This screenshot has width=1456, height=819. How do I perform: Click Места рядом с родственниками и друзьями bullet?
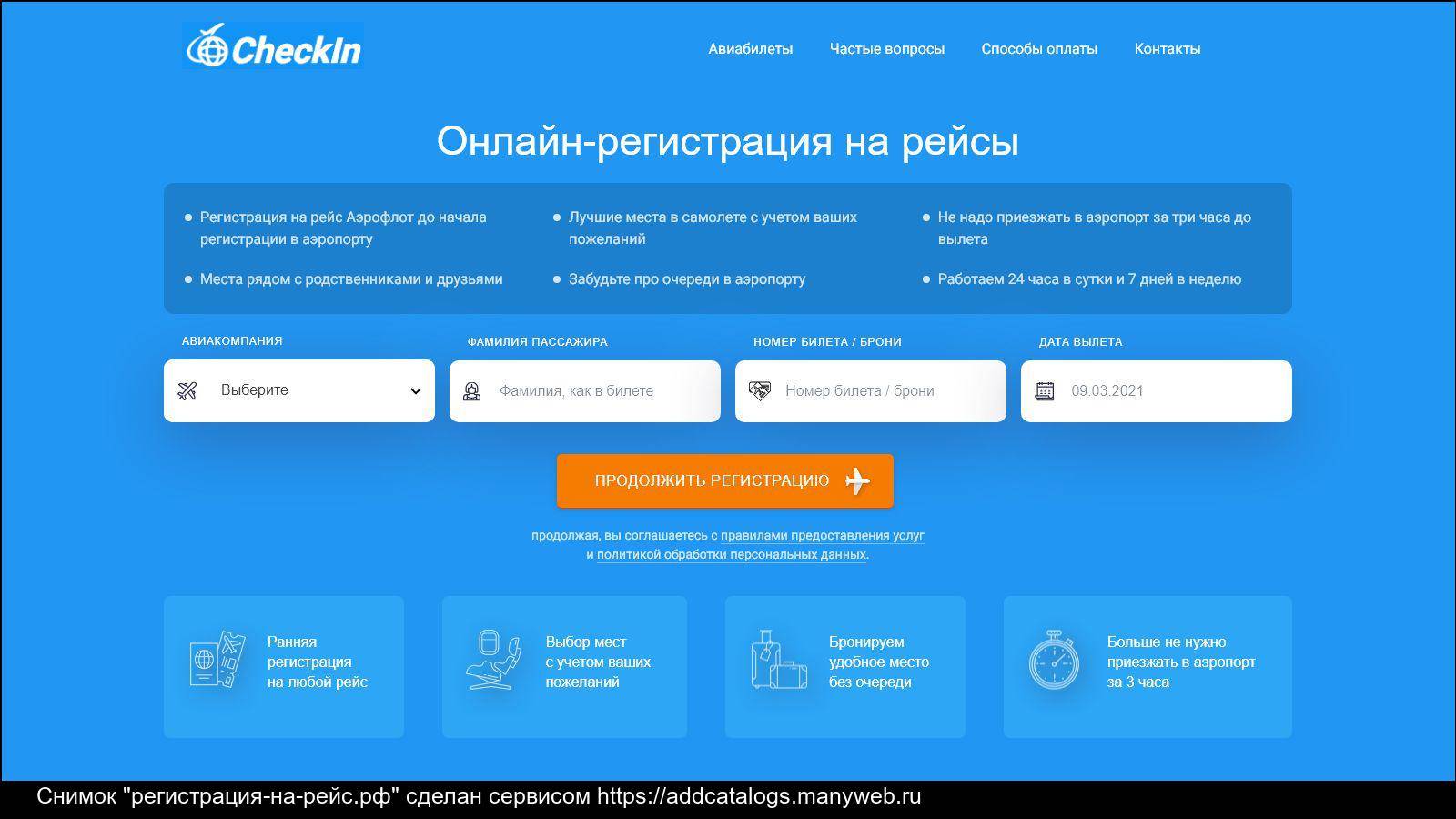click(351, 279)
